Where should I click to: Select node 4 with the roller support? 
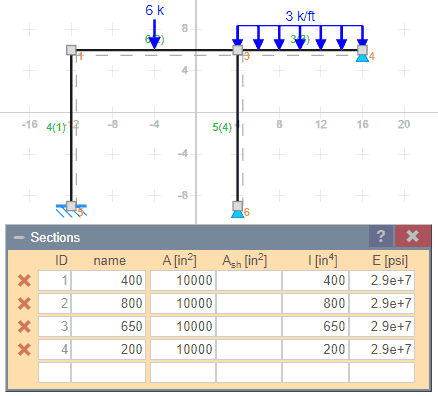coord(362,50)
